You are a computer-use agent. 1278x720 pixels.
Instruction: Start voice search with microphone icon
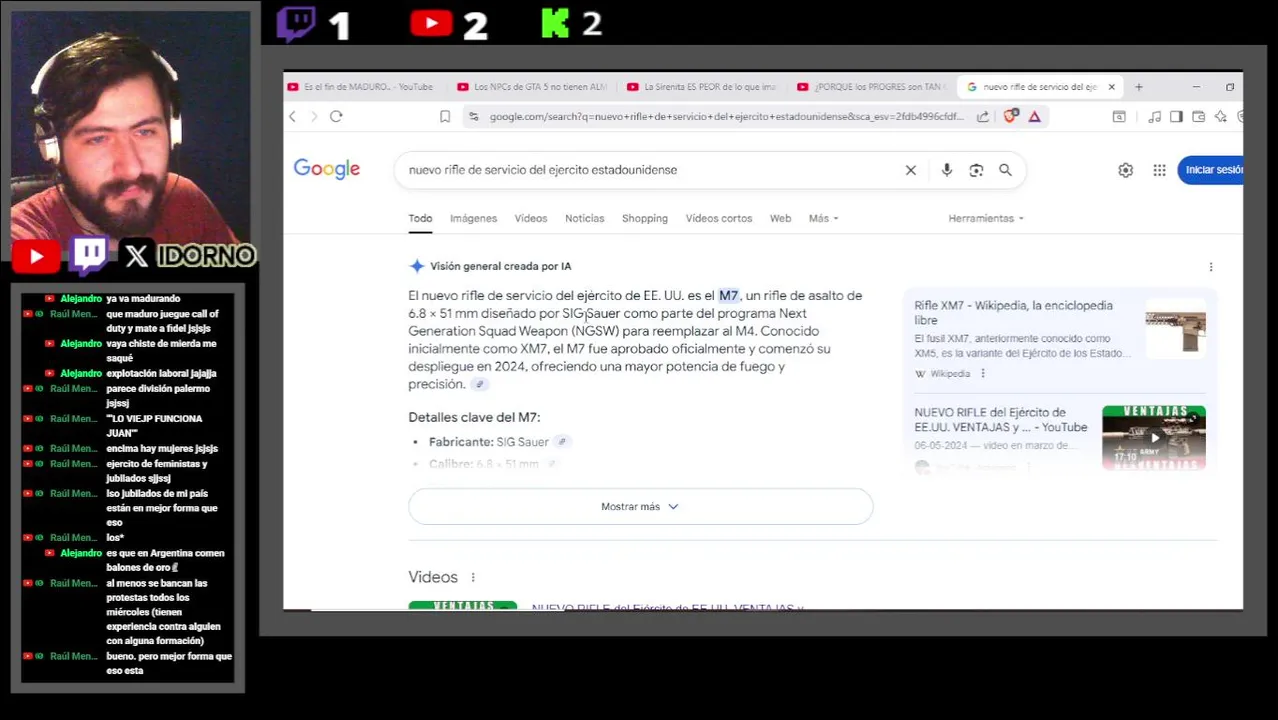click(946, 170)
